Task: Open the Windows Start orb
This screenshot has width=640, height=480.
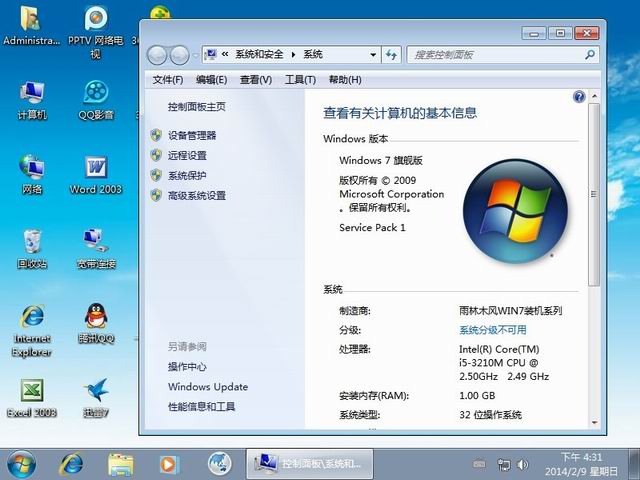Action: [x=21, y=464]
